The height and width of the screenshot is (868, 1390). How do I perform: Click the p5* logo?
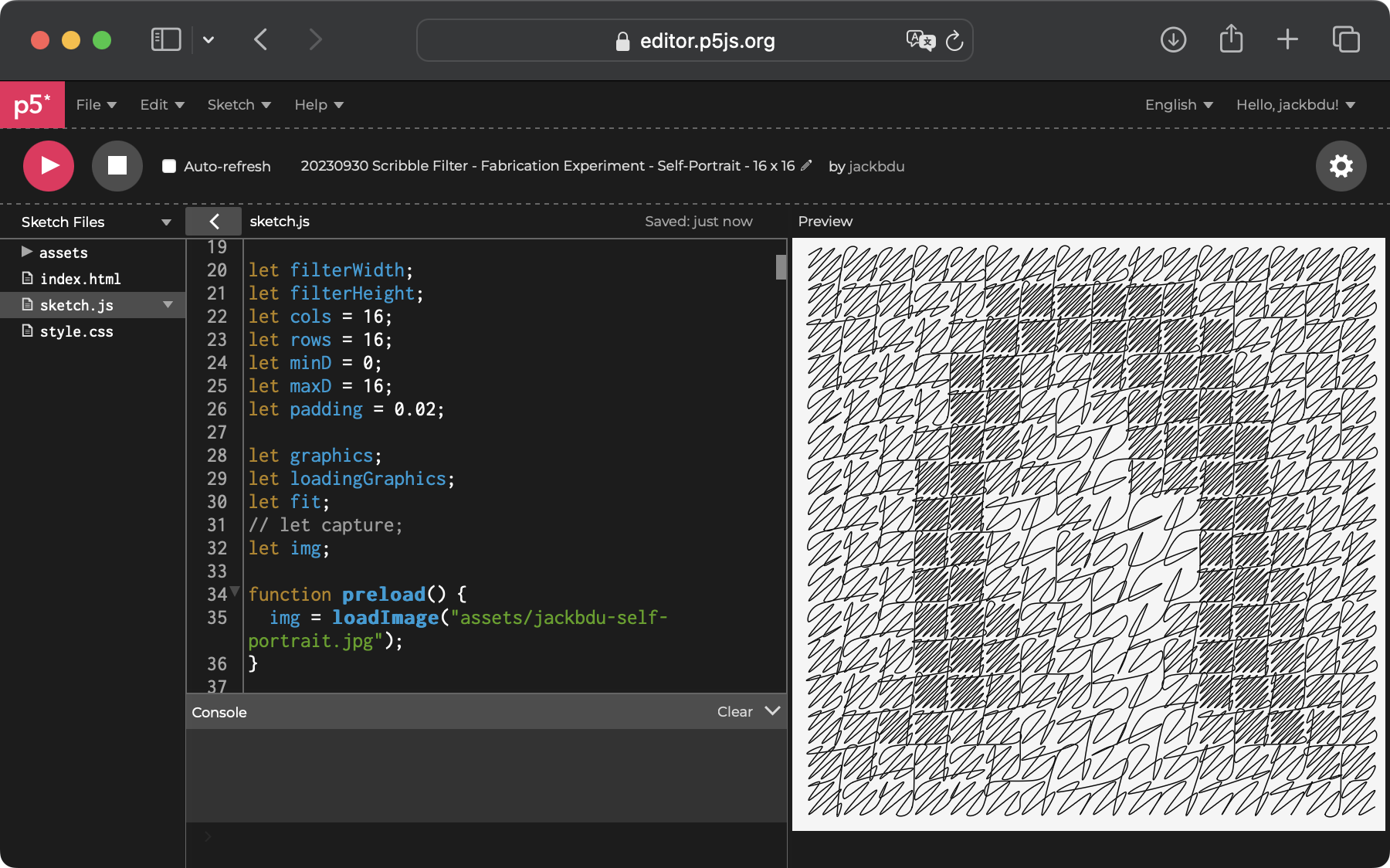click(x=32, y=105)
